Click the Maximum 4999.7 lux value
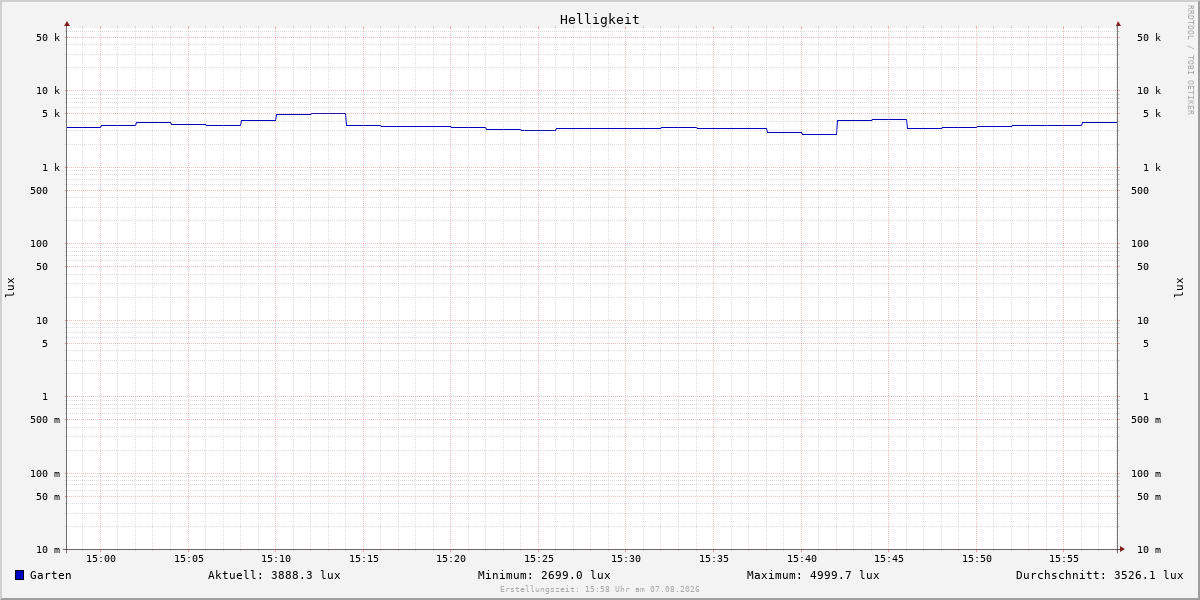The image size is (1200, 600). point(813,575)
